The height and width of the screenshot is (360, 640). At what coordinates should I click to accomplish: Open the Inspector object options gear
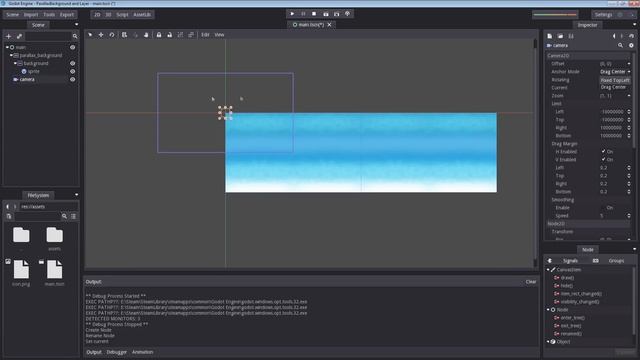[631, 45]
